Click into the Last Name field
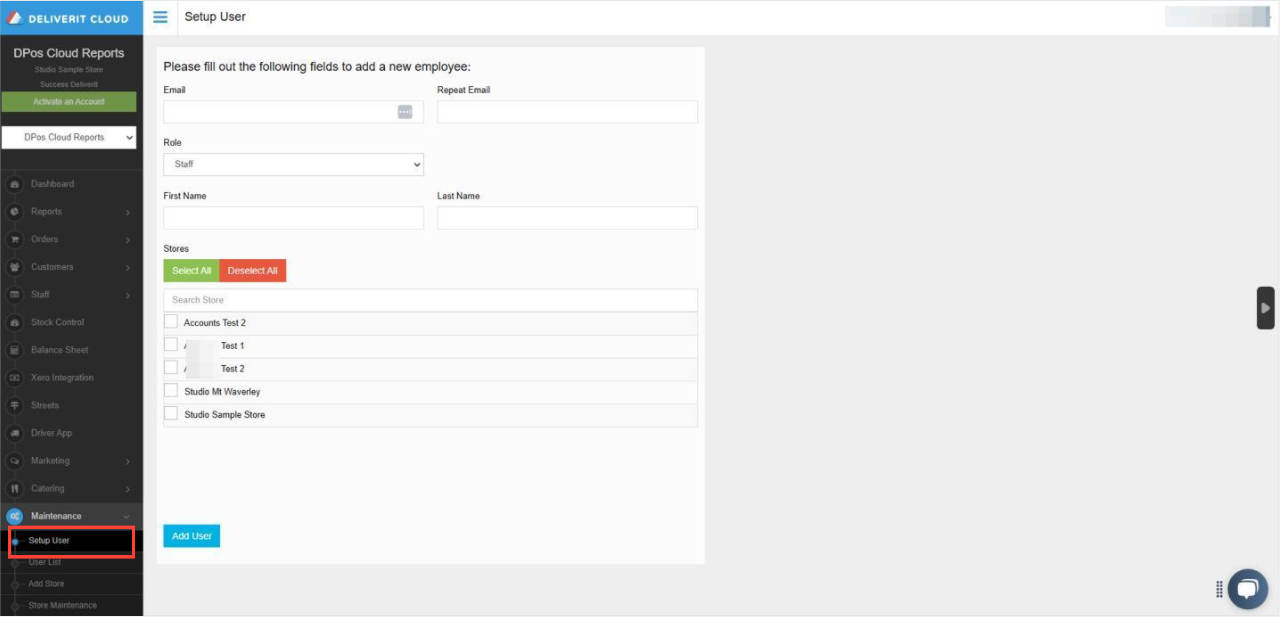The width and height of the screenshot is (1280, 617). point(567,218)
